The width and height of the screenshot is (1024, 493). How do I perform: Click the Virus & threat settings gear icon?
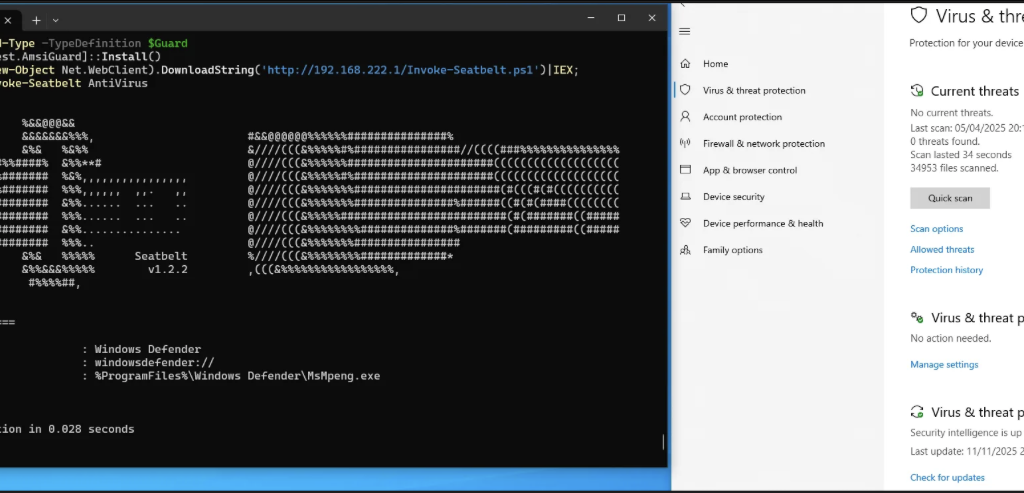[917, 318]
